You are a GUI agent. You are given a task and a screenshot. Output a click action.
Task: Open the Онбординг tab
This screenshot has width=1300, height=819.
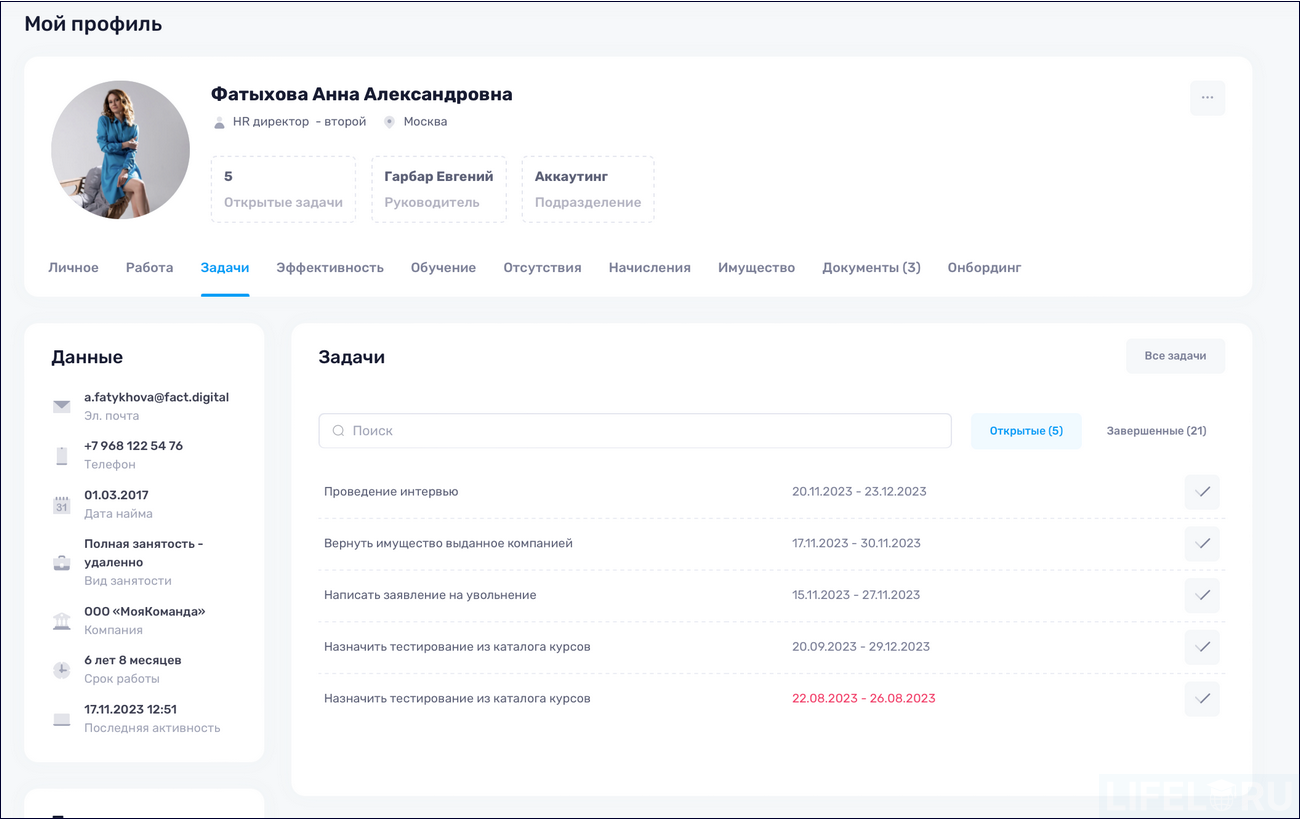pos(984,267)
